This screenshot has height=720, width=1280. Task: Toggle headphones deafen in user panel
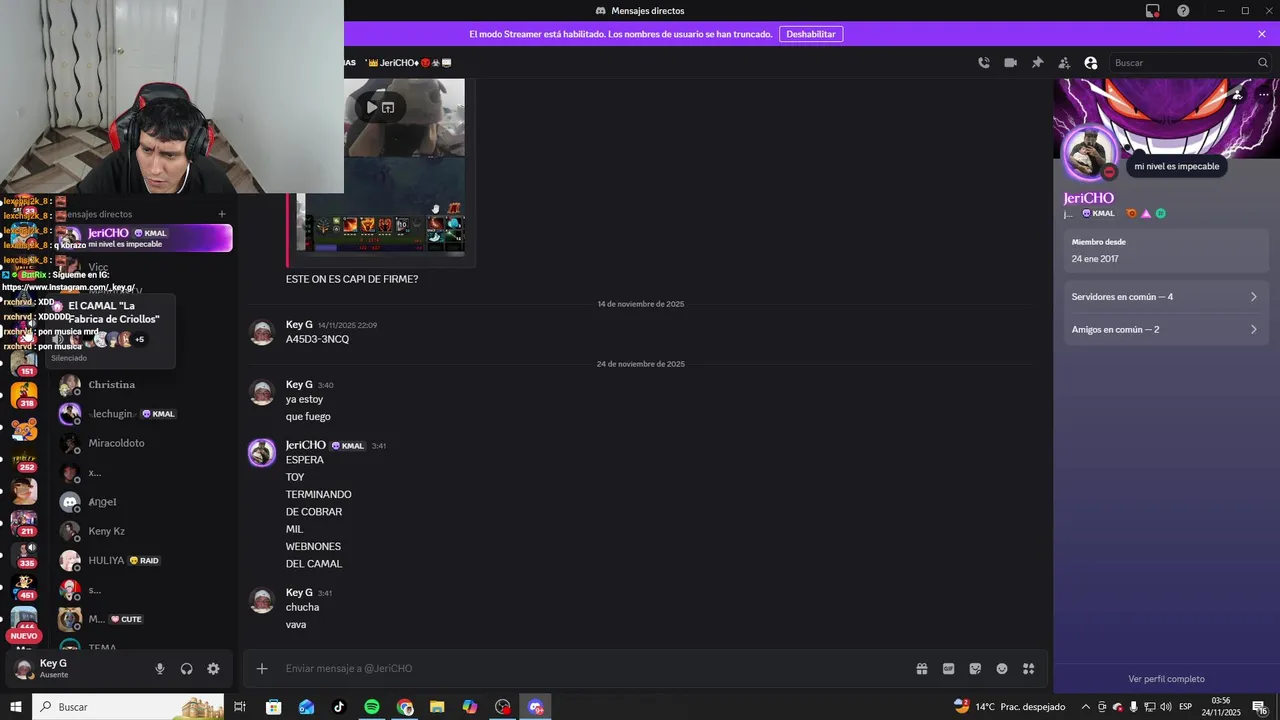[186, 669]
